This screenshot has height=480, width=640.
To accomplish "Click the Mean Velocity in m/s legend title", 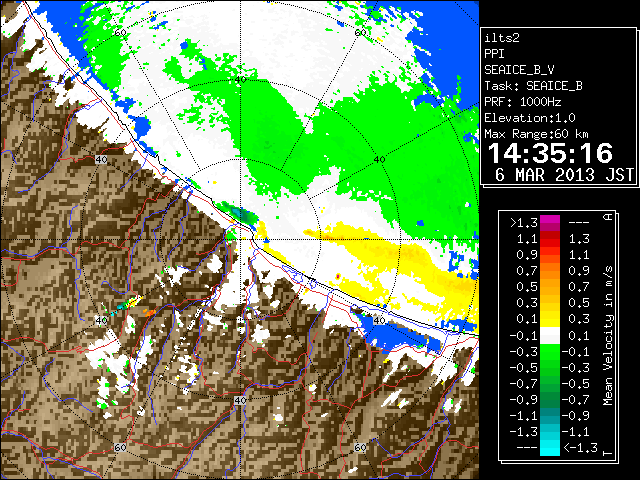I will pos(608,336).
